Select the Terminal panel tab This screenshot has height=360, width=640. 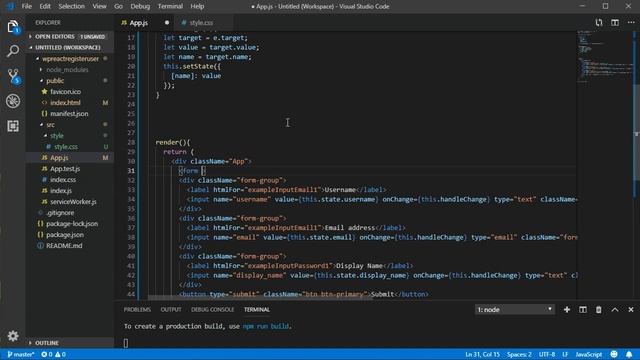(x=257, y=310)
